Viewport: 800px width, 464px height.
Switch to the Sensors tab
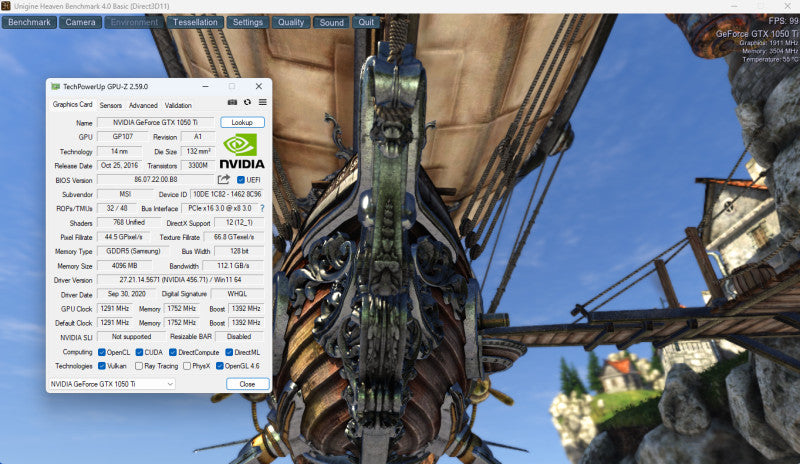pyautogui.click(x=111, y=105)
